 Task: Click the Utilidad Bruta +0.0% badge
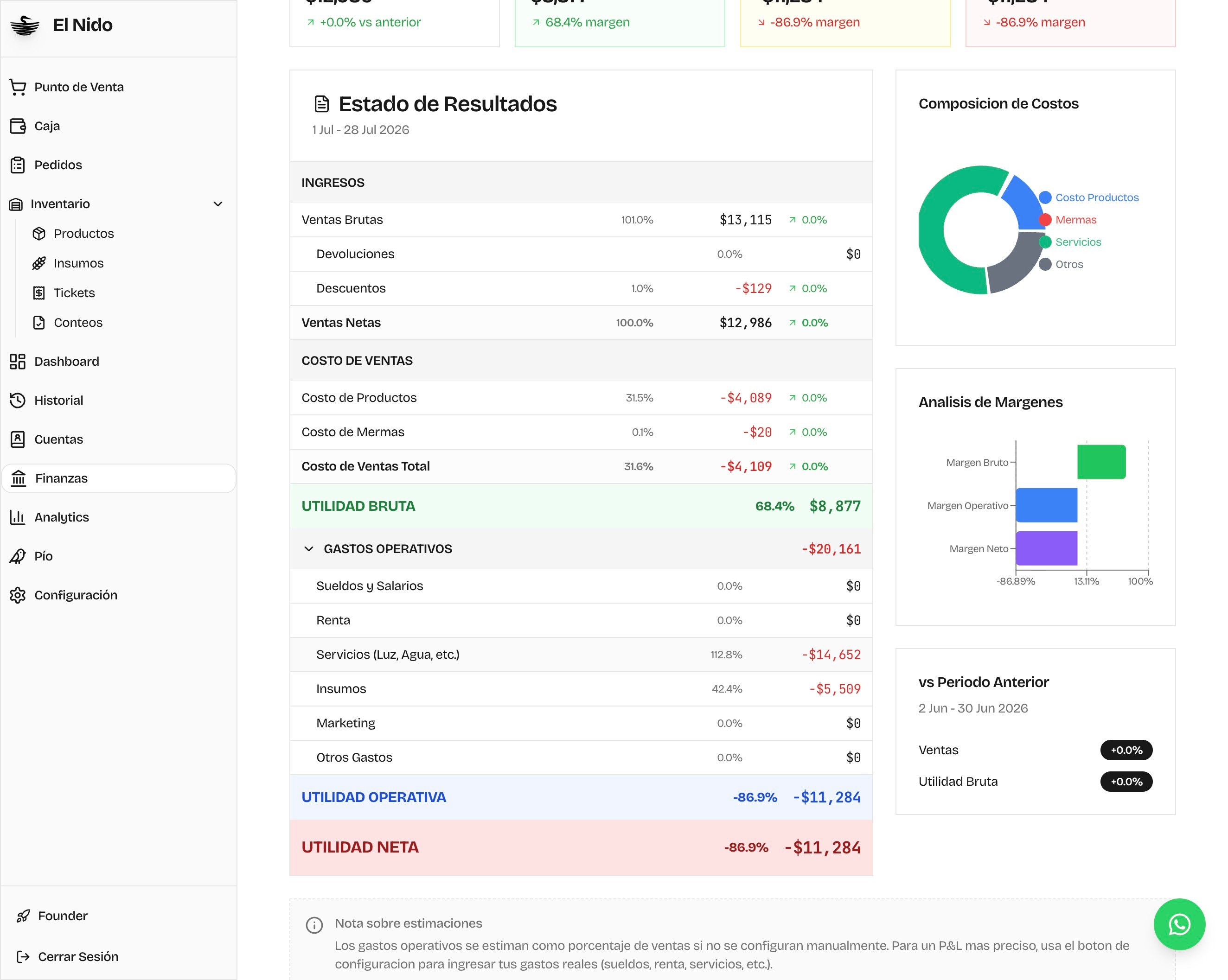pos(1126,781)
